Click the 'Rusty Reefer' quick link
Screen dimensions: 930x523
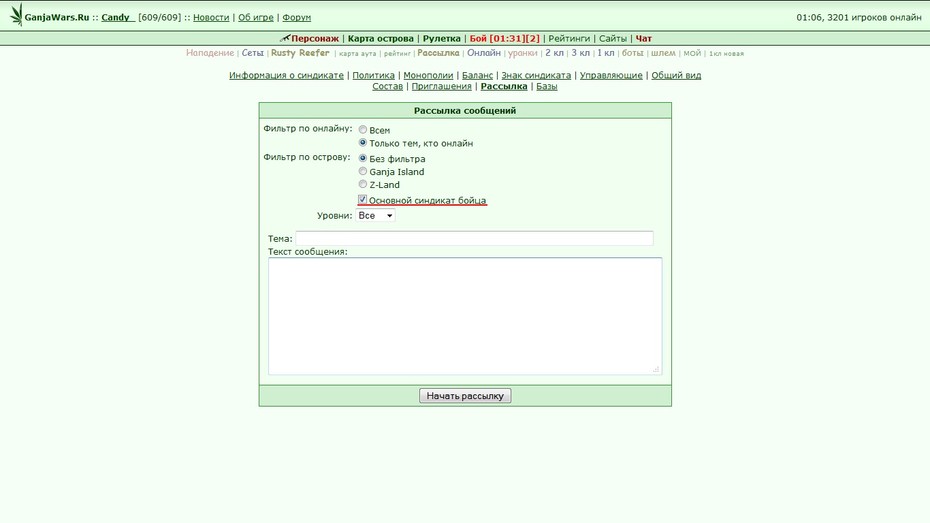coord(300,53)
